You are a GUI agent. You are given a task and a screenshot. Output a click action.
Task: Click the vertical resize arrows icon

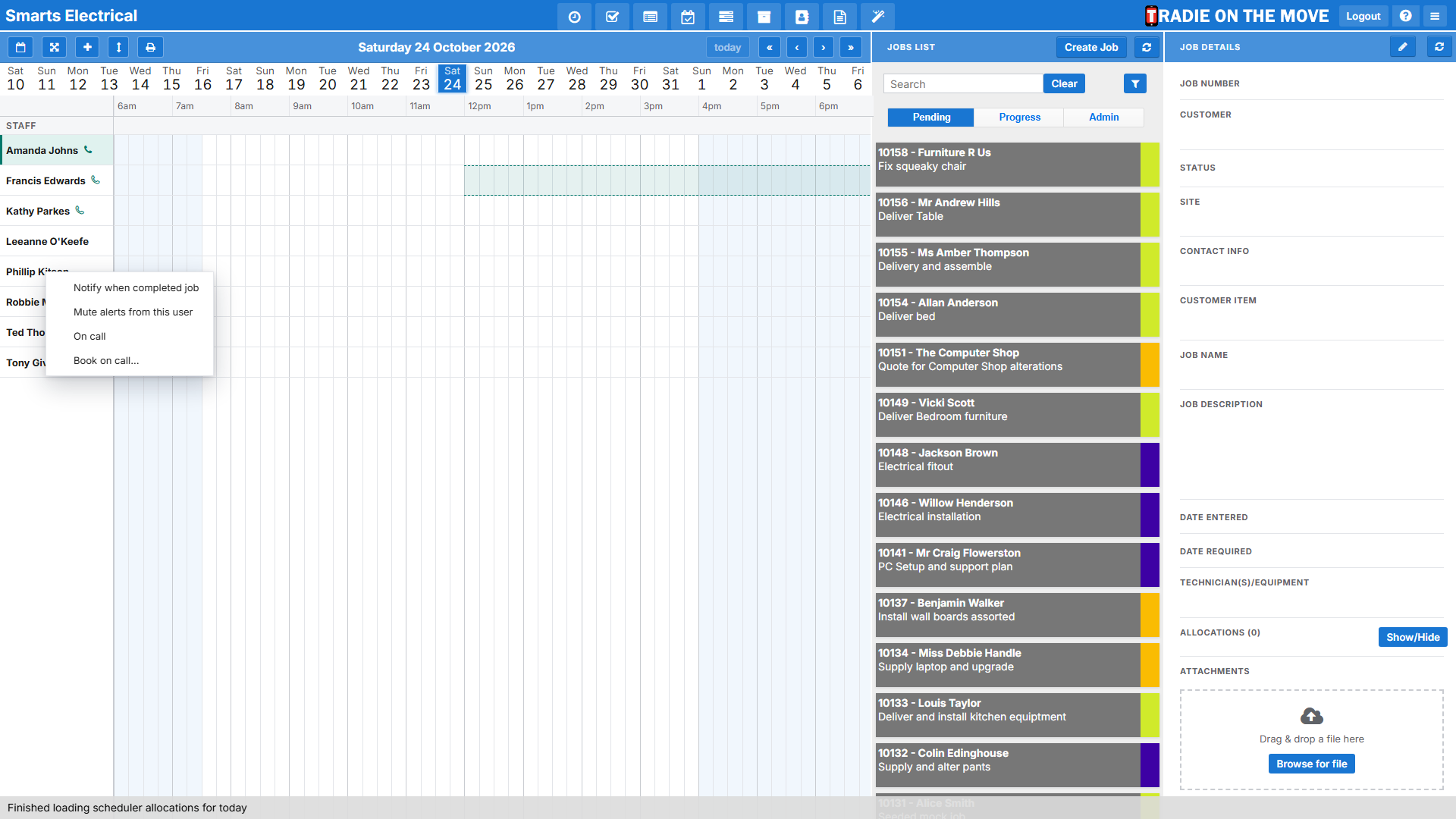[118, 47]
